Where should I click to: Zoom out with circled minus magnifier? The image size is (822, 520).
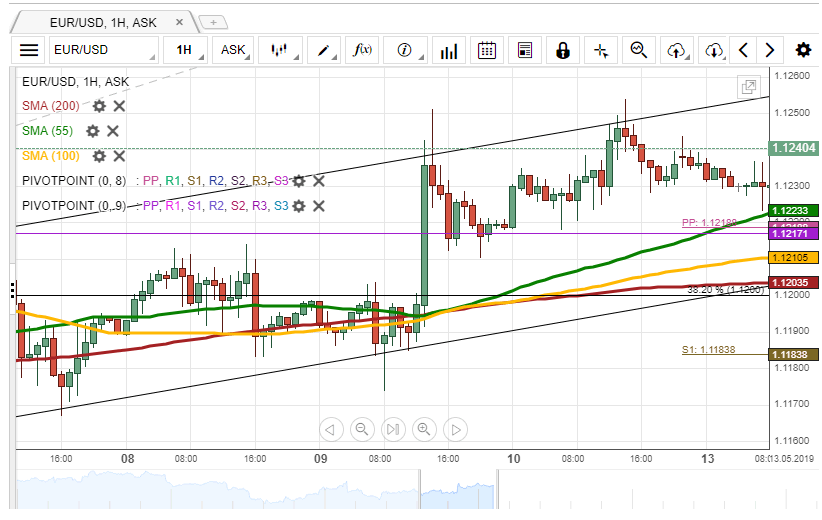point(362,430)
